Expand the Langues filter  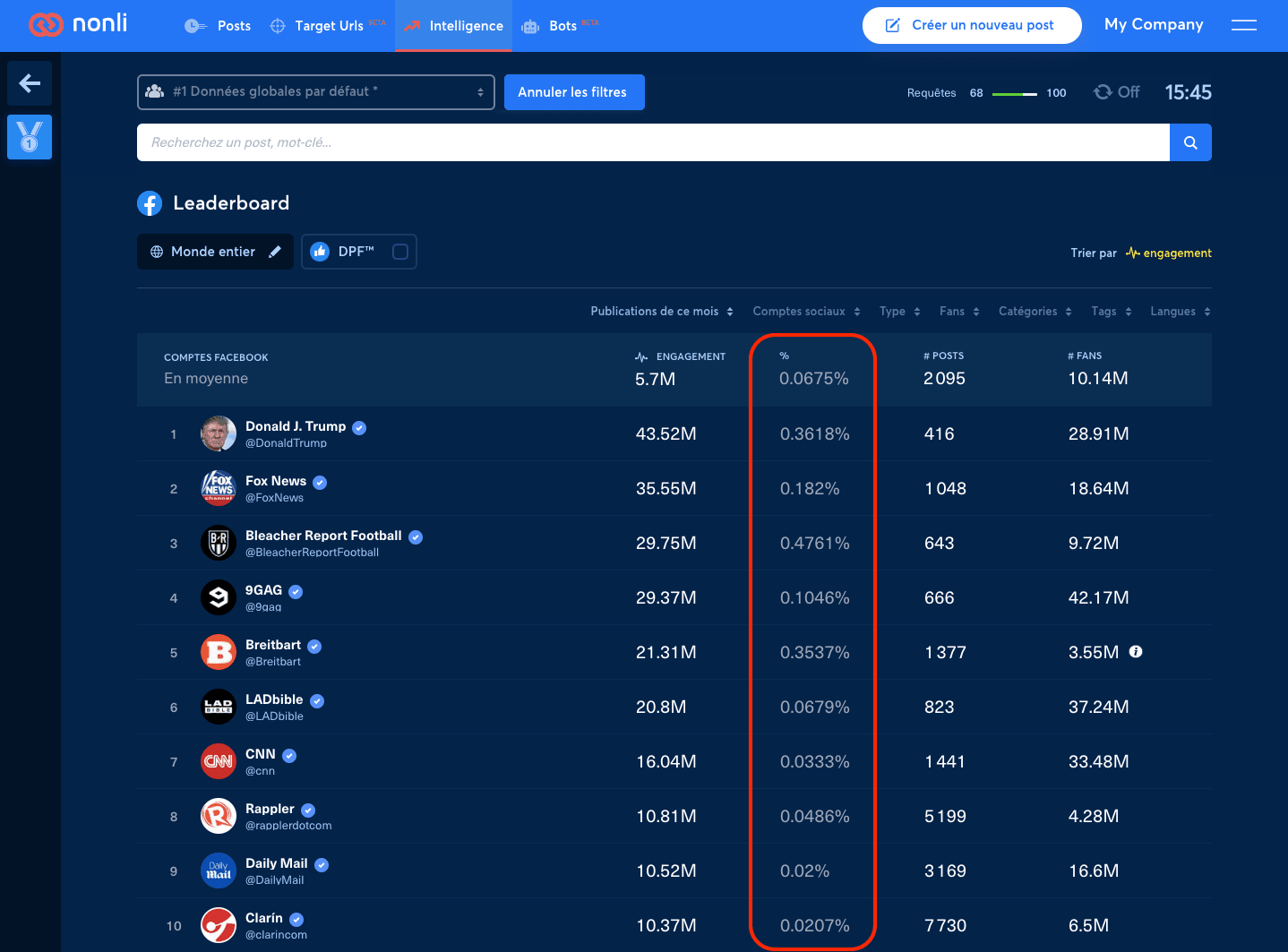point(1181,312)
